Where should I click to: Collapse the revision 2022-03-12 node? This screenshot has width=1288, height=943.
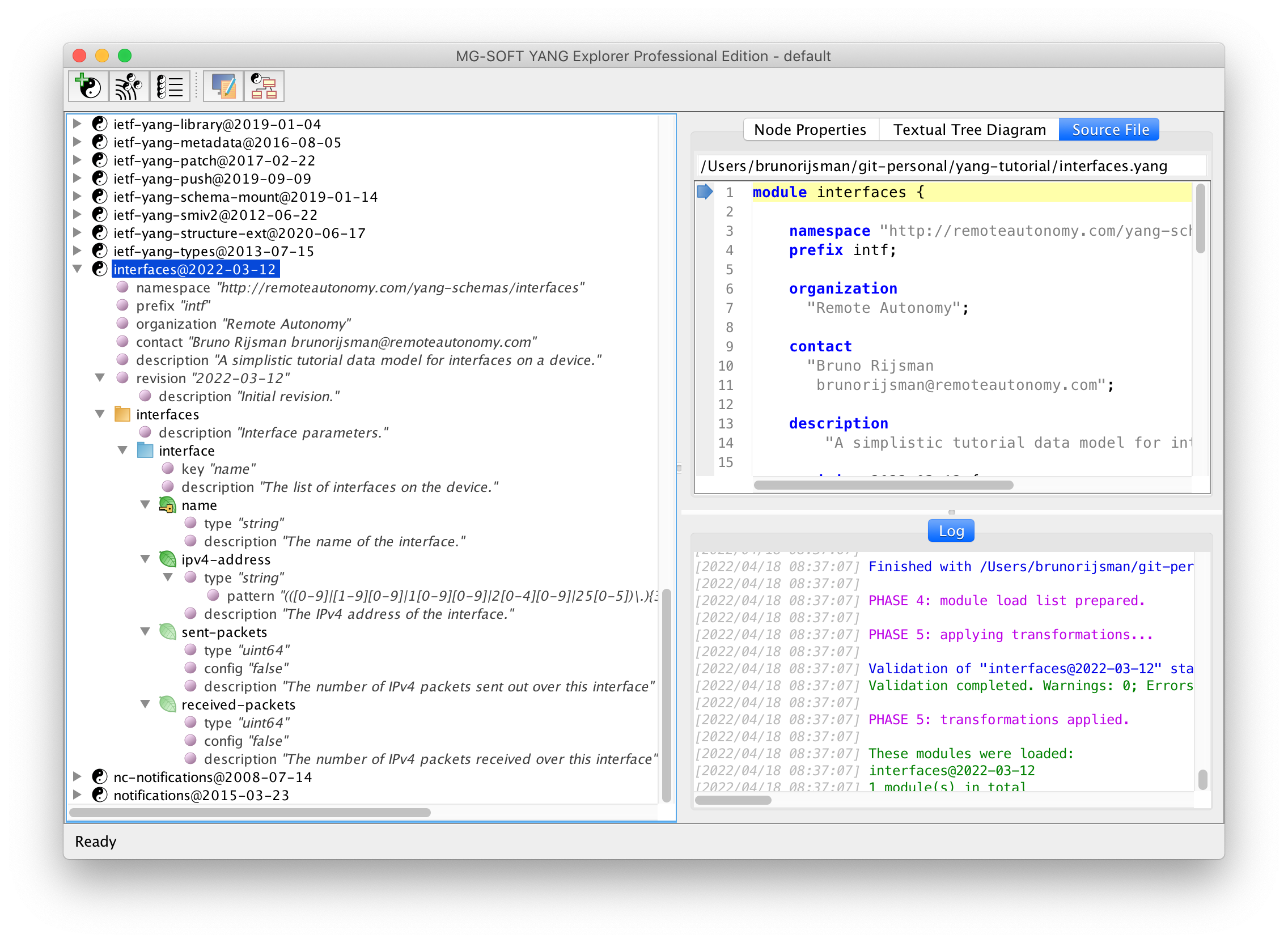100,377
